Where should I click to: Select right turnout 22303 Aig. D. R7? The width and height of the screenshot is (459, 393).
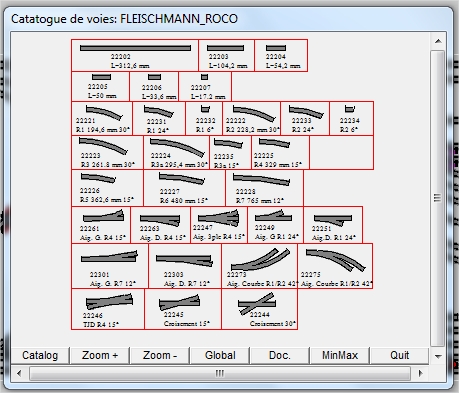(x=185, y=266)
